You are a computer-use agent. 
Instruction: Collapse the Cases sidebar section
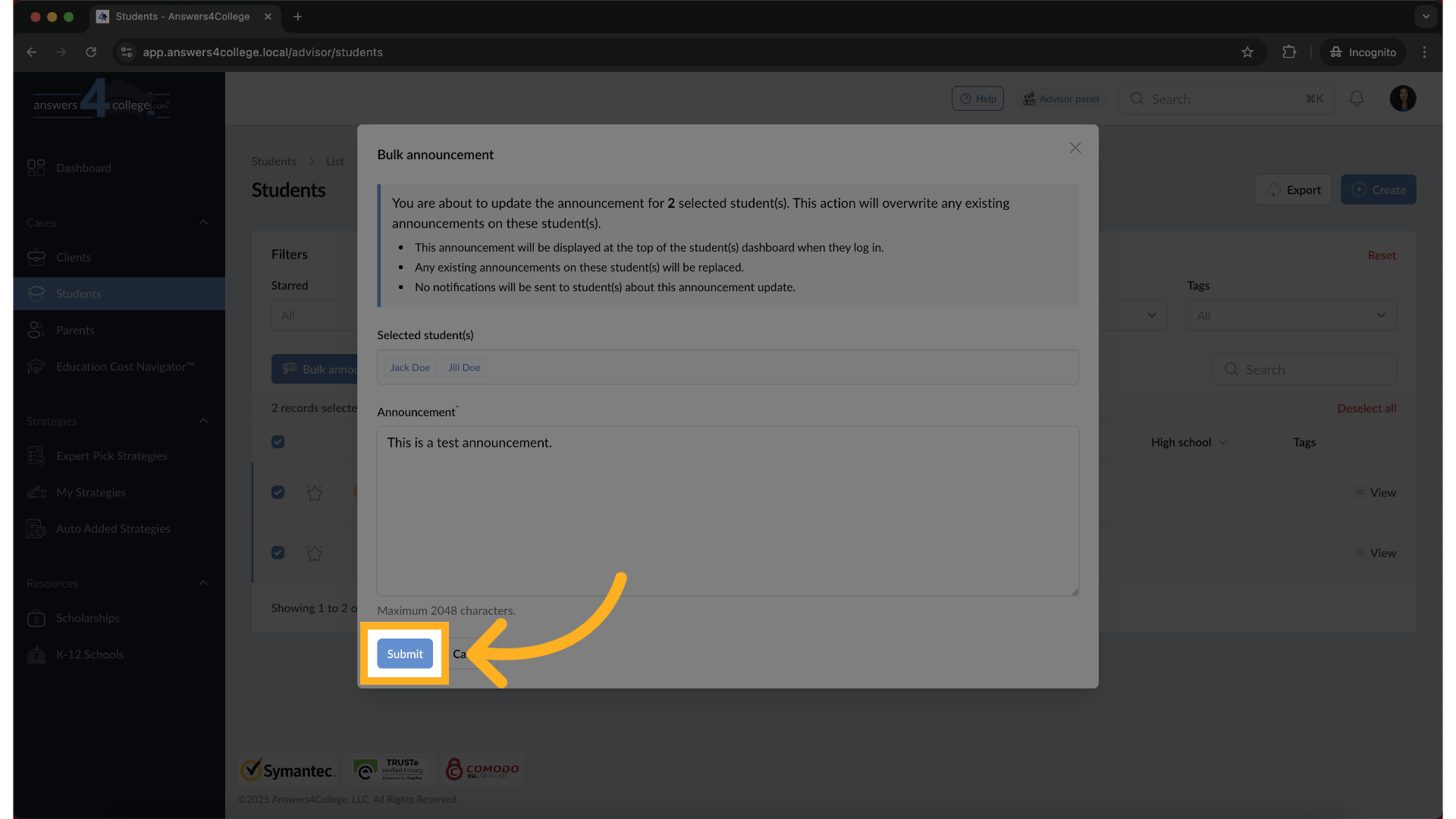coord(203,222)
